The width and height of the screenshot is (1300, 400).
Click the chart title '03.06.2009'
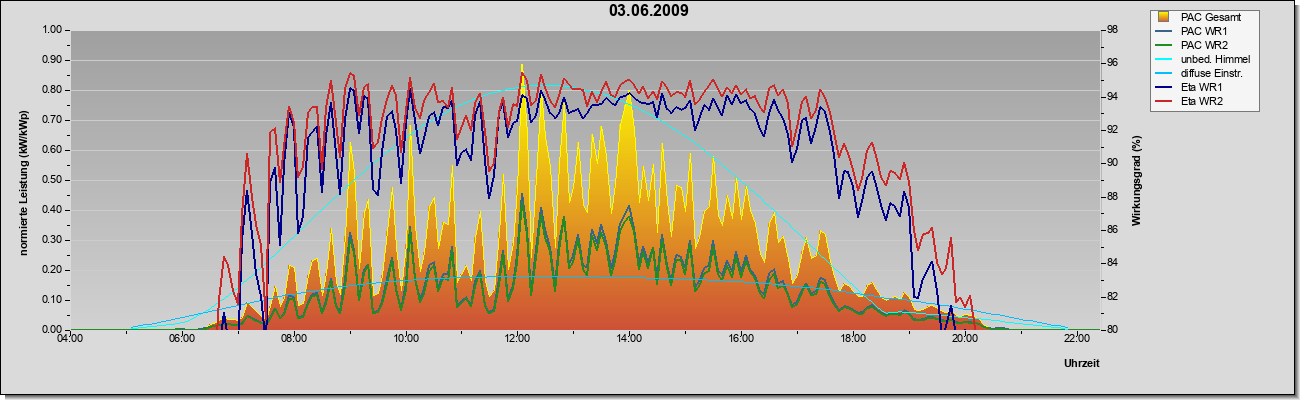click(649, 11)
